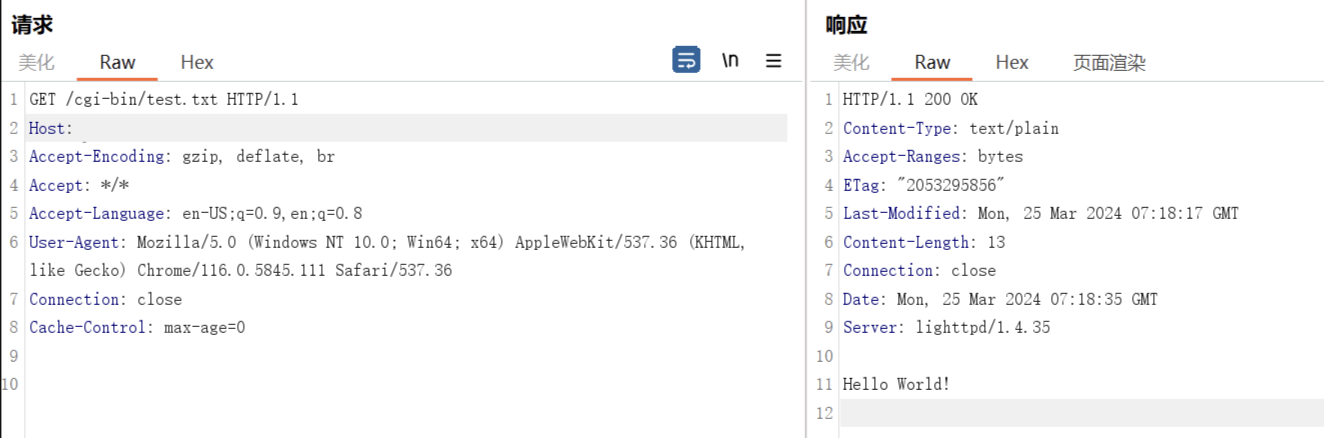This screenshot has height=438, width=1324.
Task: Click the Content-Length: 13 header
Action: click(924, 243)
